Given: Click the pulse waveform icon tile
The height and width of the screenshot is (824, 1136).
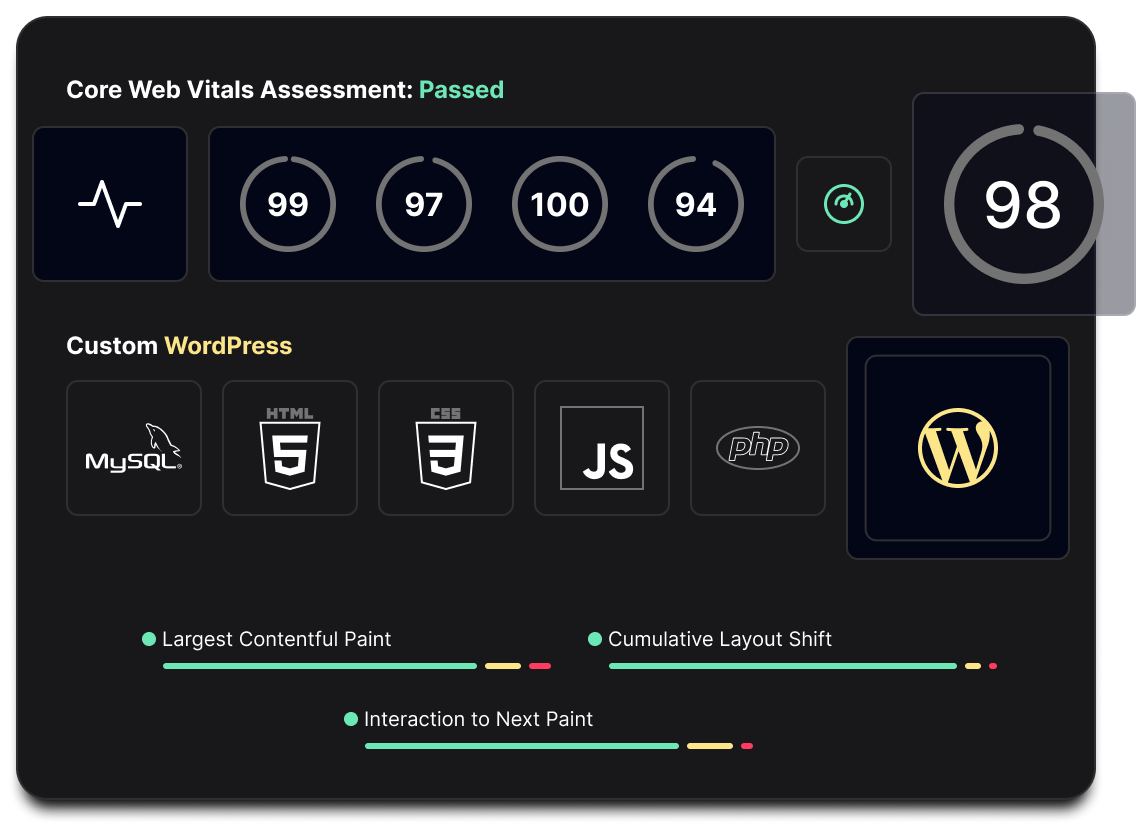Looking at the screenshot, I should pyautogui.click(x=110, y=204).
